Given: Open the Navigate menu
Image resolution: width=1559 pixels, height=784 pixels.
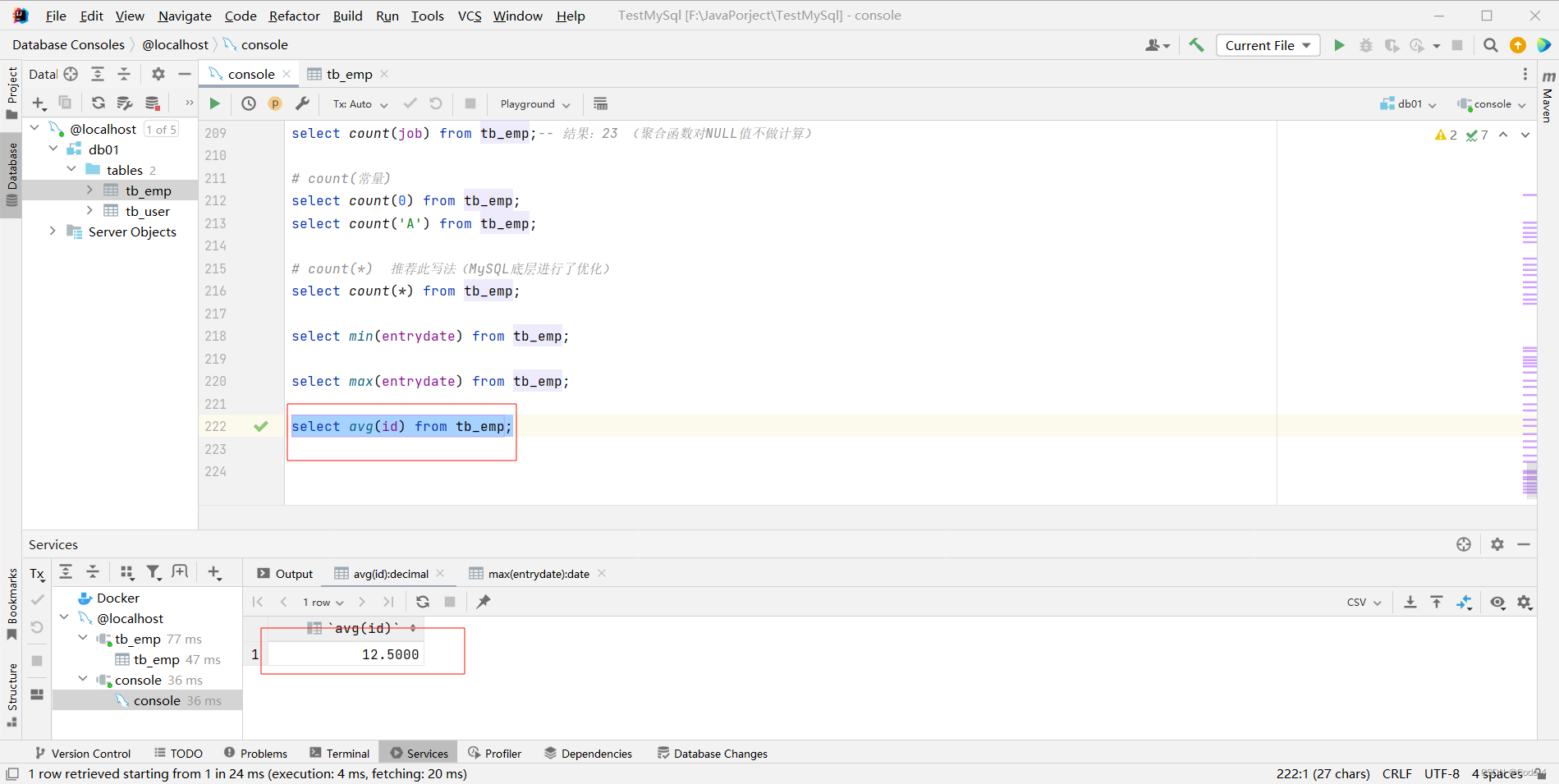Looking at the screenshot, I should tap(185, 16).
